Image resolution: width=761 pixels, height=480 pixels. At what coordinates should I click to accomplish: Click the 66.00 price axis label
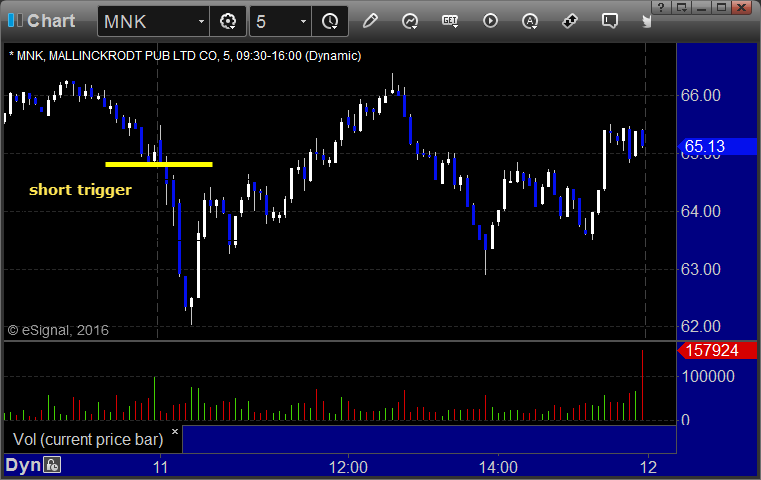tap(700, 95)
